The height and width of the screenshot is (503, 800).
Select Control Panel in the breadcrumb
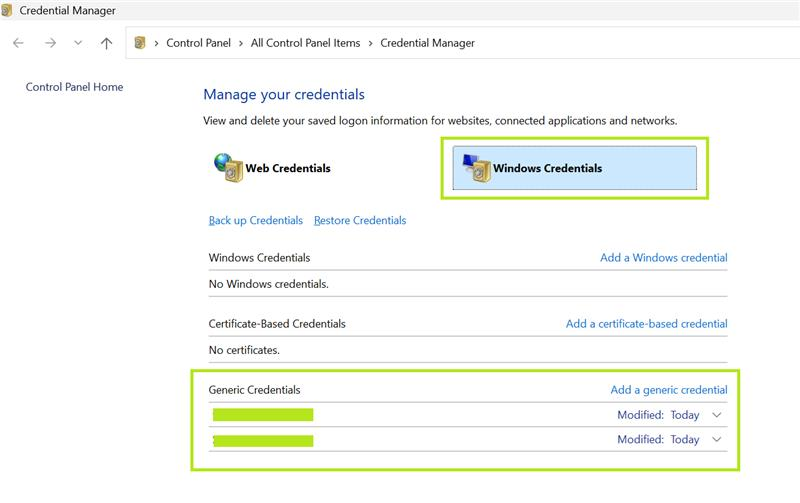198,43
